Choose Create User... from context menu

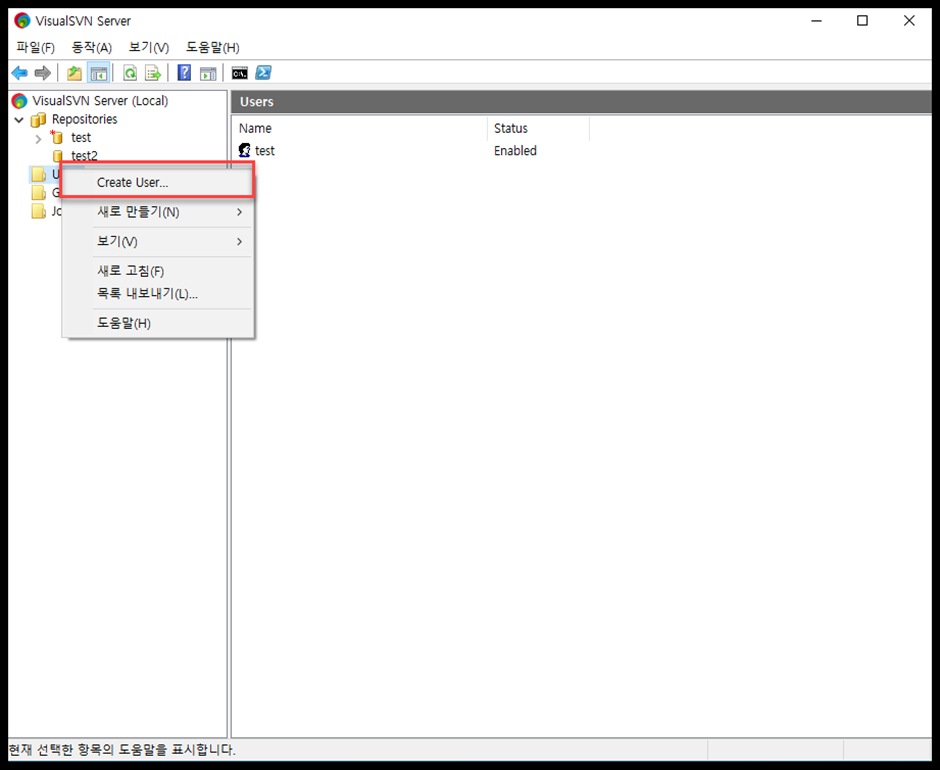click(158, 182)
